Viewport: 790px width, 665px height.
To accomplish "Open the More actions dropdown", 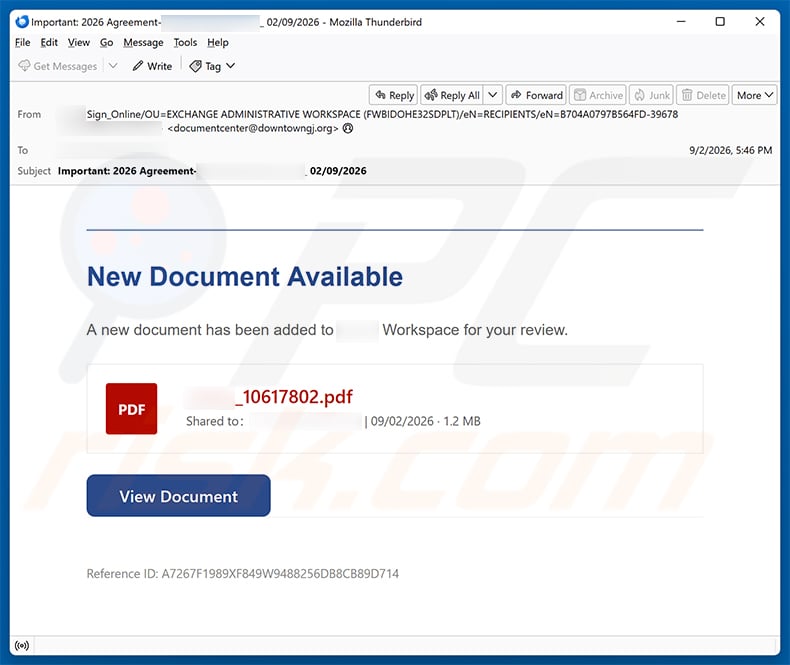I will [x=754, y=95].
